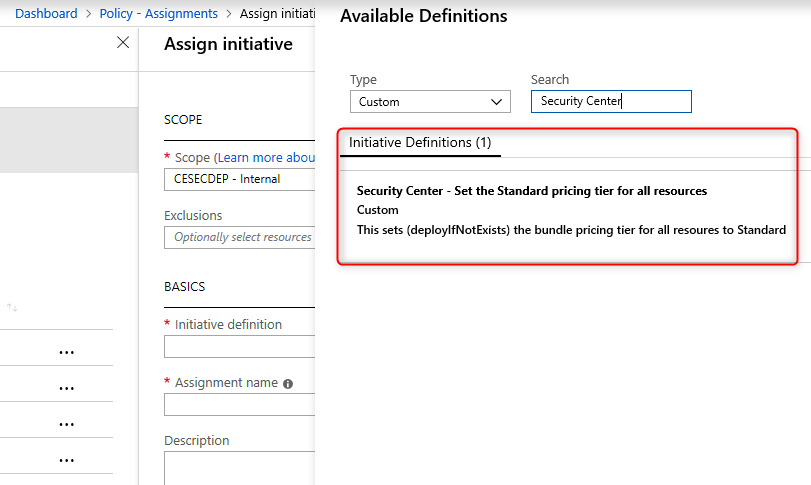Open Policy - Assignments breadcrumb

pos(158,13)
